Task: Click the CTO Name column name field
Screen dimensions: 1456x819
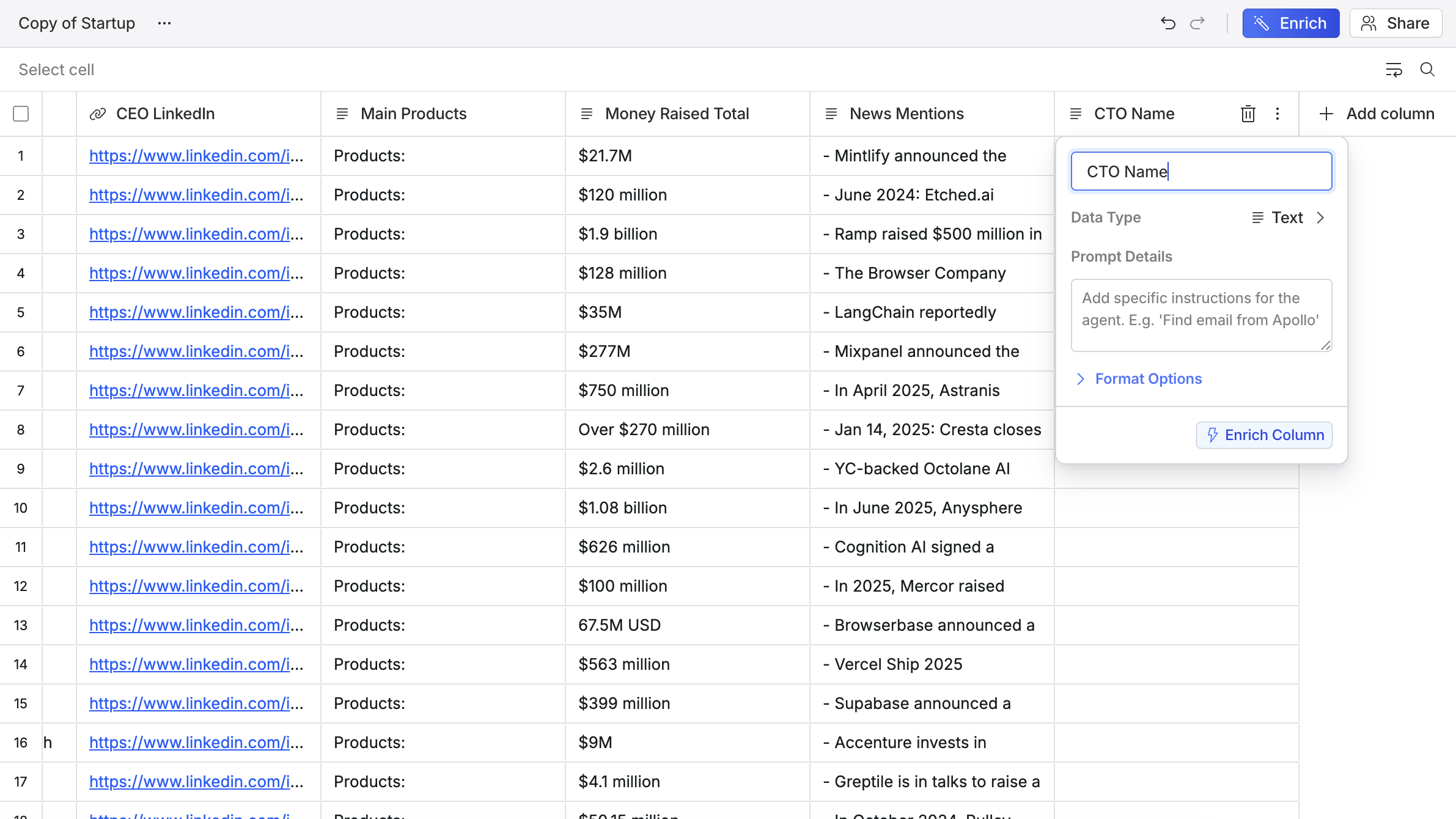Action: click(1200, 172)
